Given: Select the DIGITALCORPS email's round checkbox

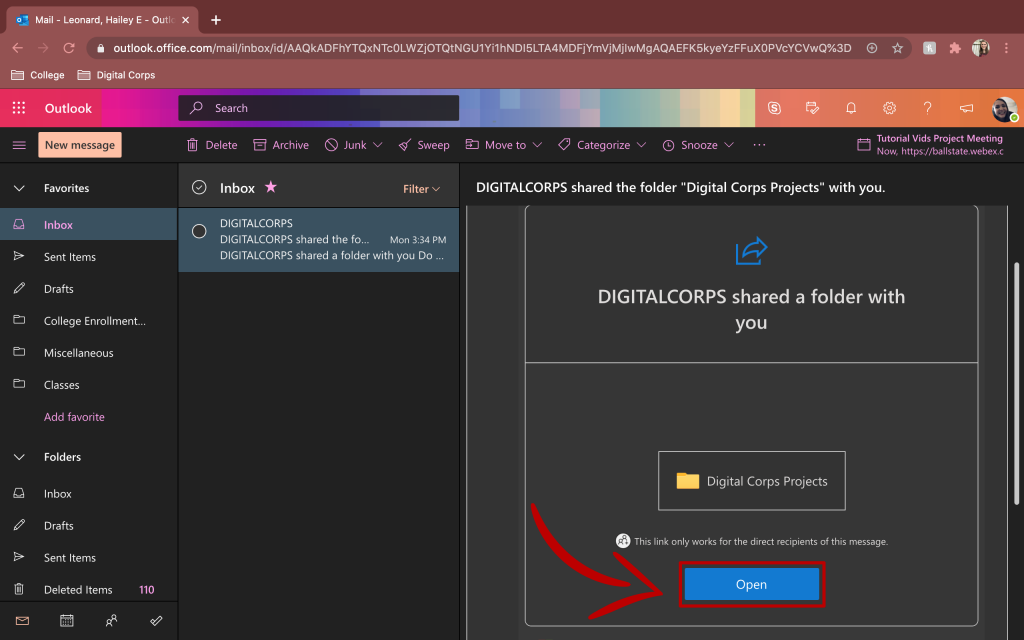Looking at the screenshot, I should [x=199, y=232].
